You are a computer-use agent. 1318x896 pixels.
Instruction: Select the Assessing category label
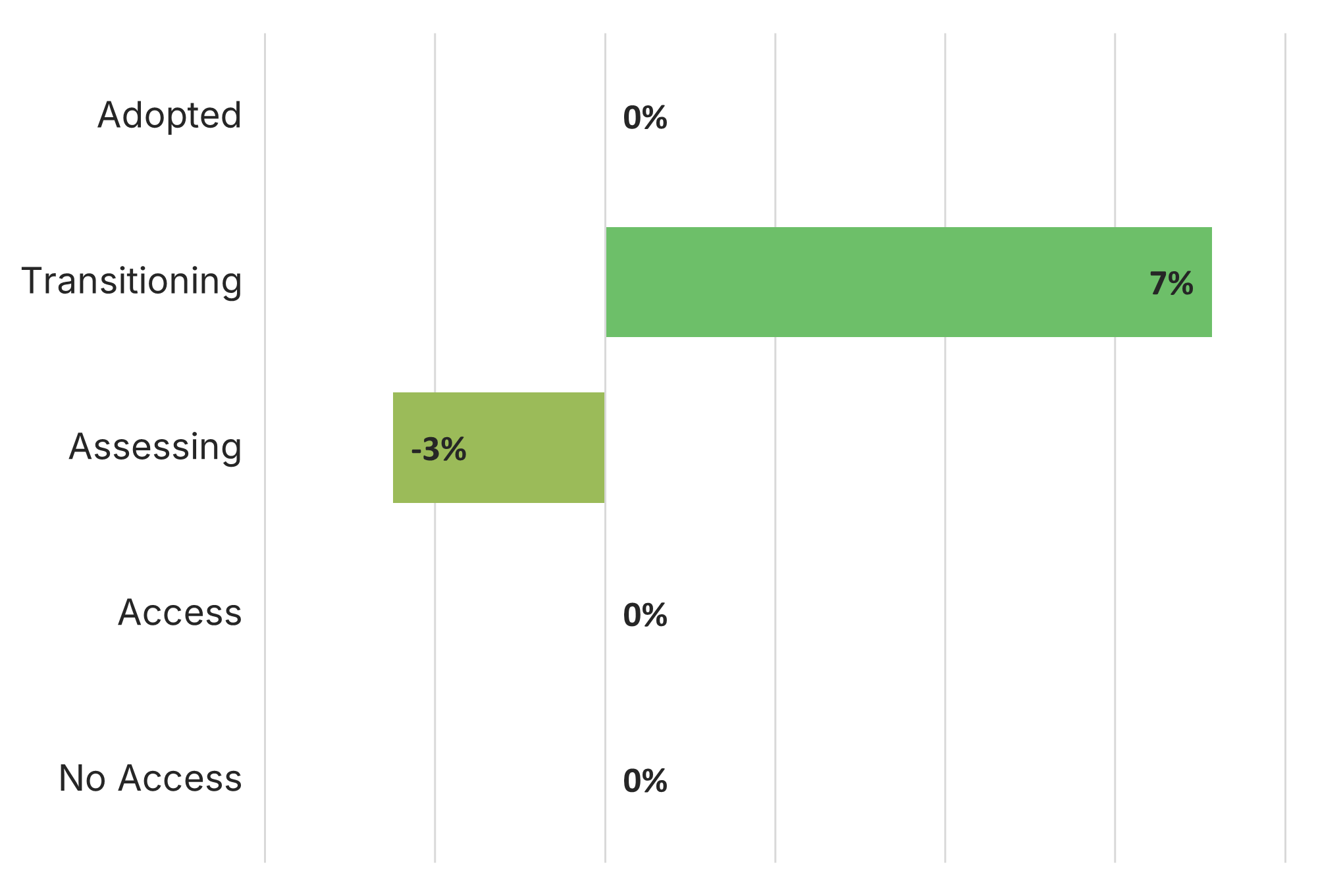pos(155,448)
